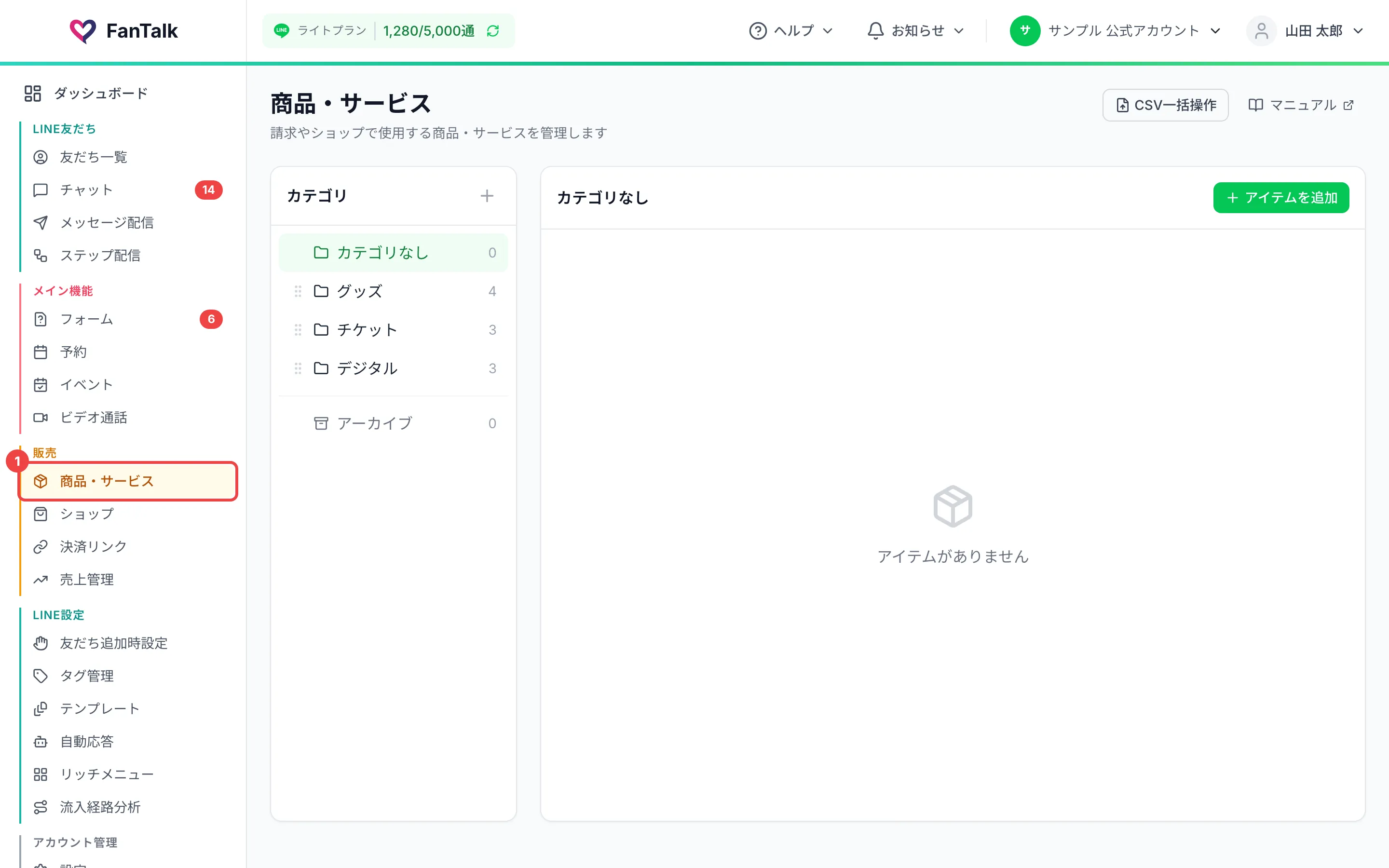Click the ダッシュボード grid icon
1389x868 pixels.
coord(33,94)
